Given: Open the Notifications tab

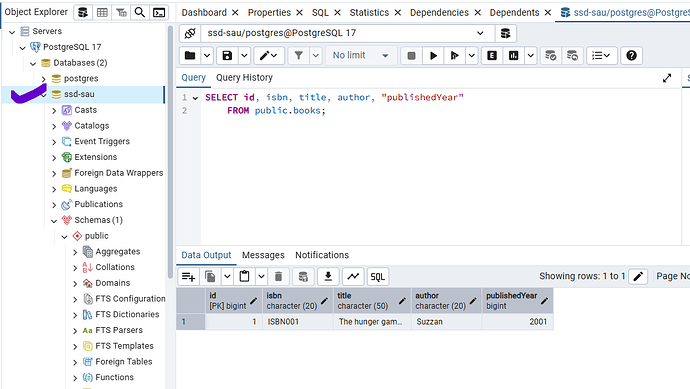Looking at the screenshot, I should click(x=322, y=255).
